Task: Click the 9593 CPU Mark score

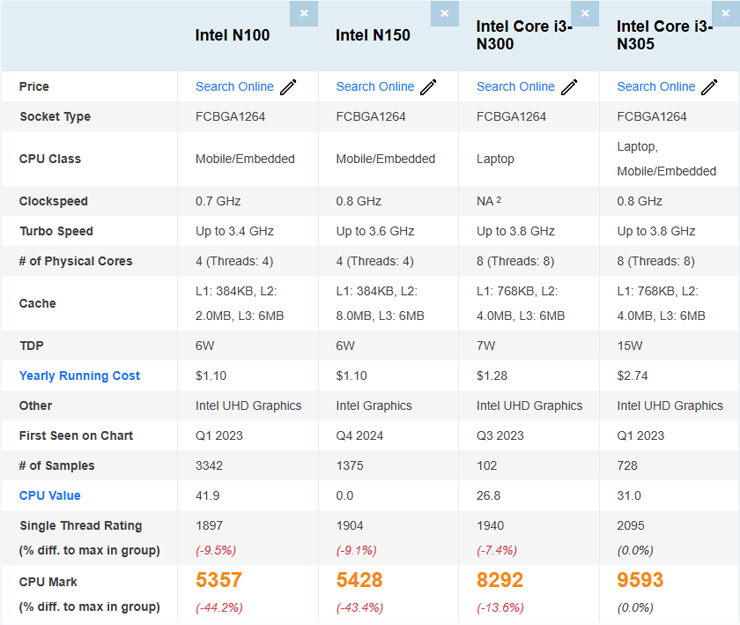Action: click(x=640, y=581)
